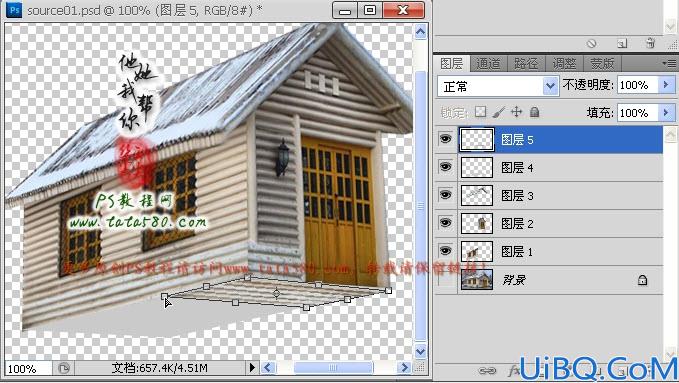
Task: Select the 图层 3 thumbnail
Action: (x=476, y=195)
